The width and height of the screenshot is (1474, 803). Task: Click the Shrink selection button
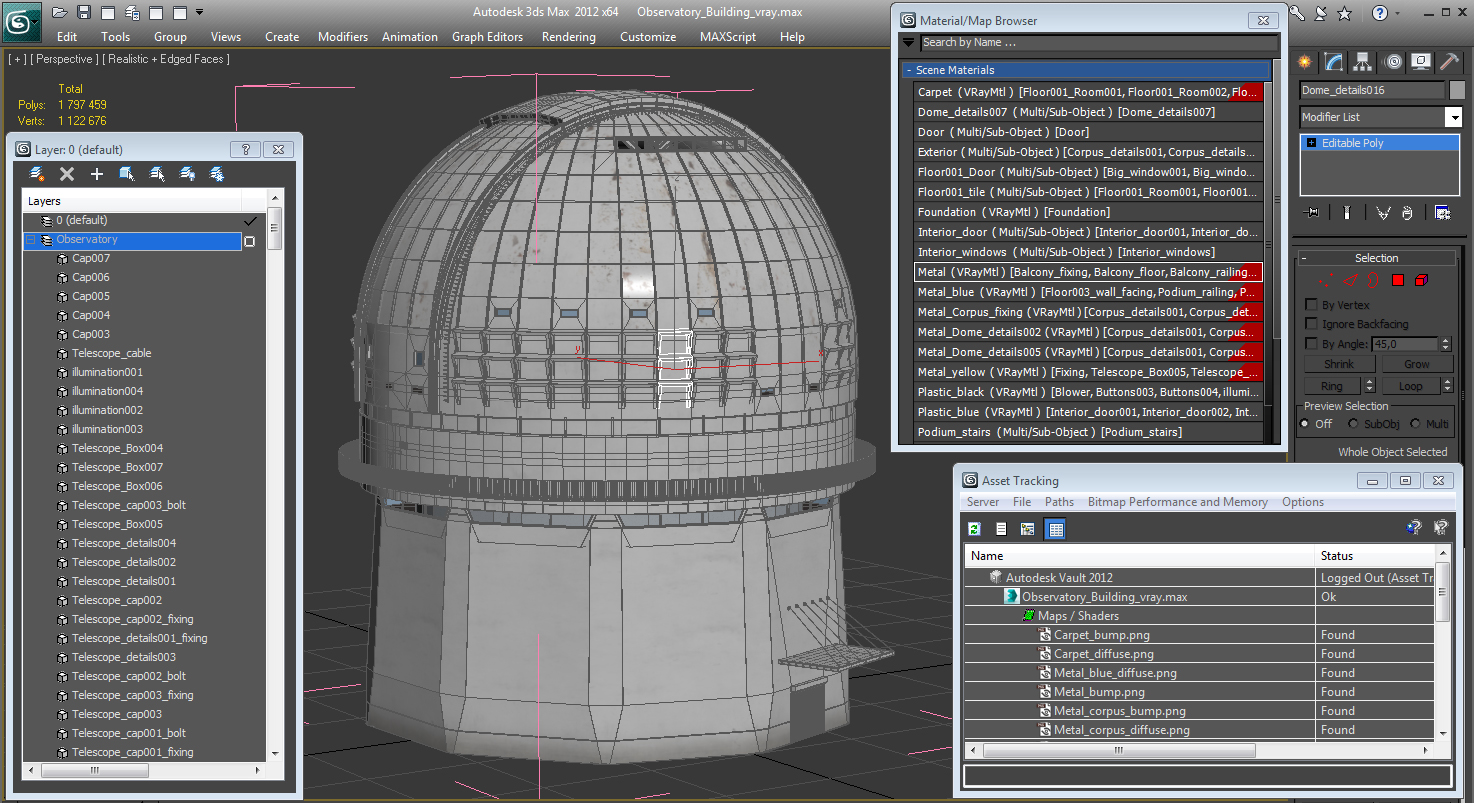(1339, 365)
